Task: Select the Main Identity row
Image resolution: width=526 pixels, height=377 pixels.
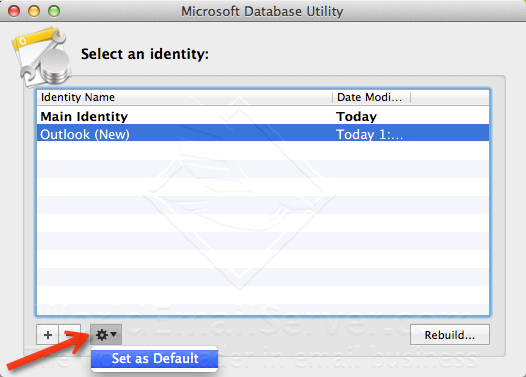Action: tap(263, 116)
